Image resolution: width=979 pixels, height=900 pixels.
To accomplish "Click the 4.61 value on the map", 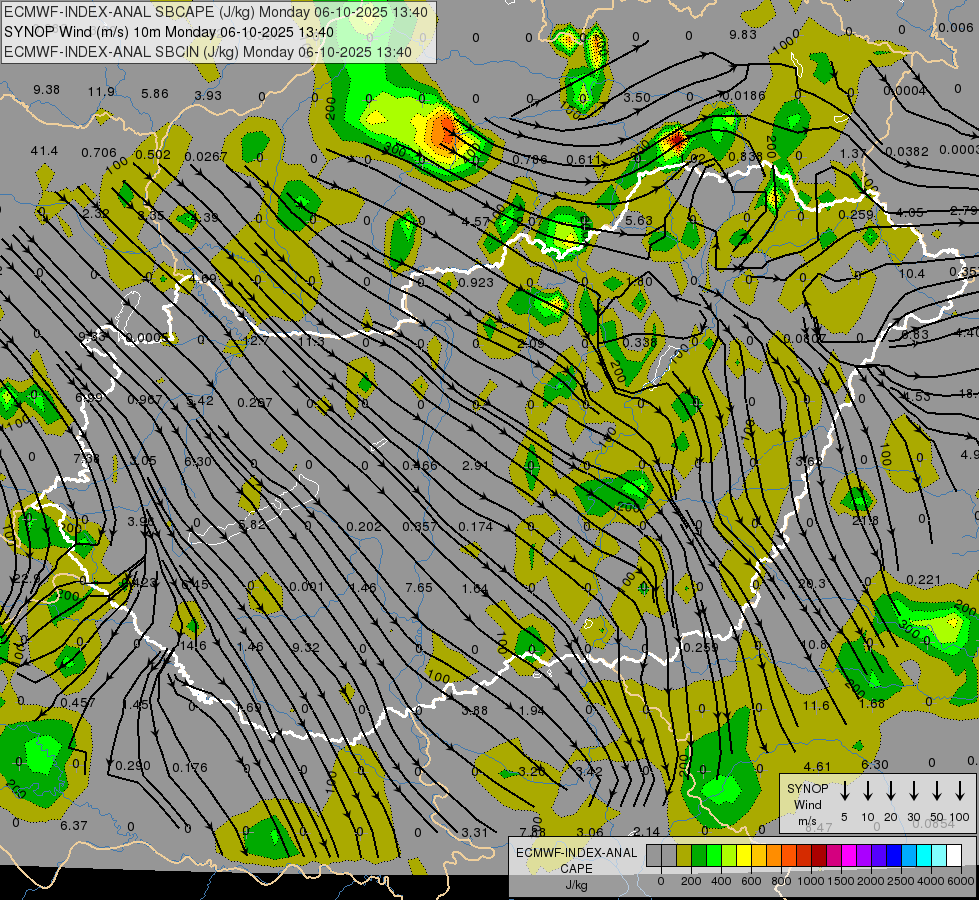I will tap(817, 766).
